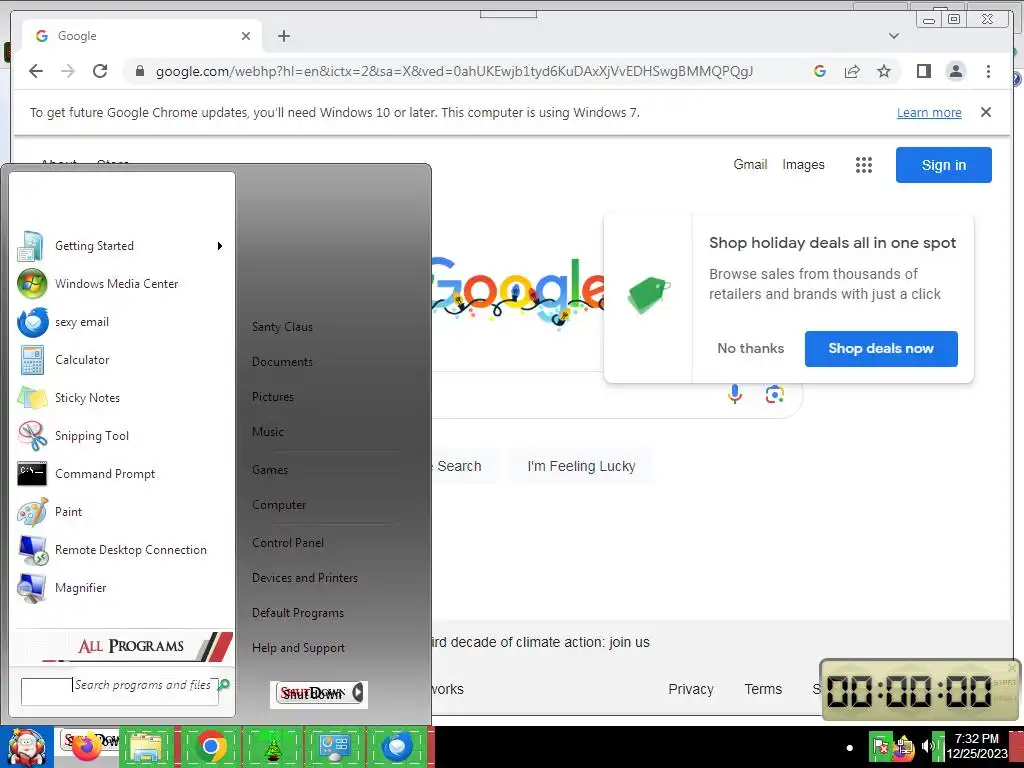Open Google Images link
The image size is (1024, 768).
point(803,165)
